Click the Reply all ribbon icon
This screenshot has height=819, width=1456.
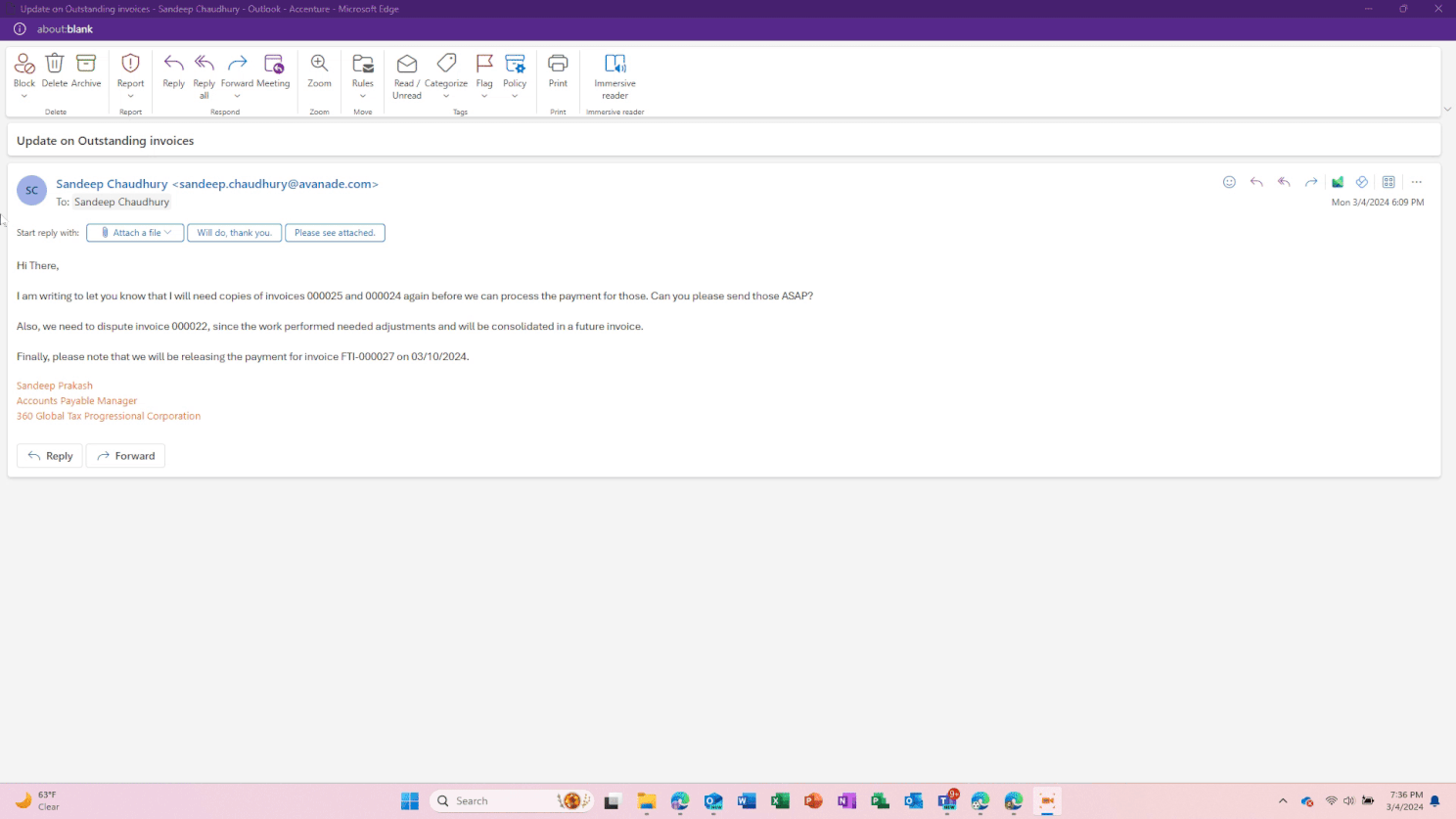pyautogui.click(x=204, y=65)
